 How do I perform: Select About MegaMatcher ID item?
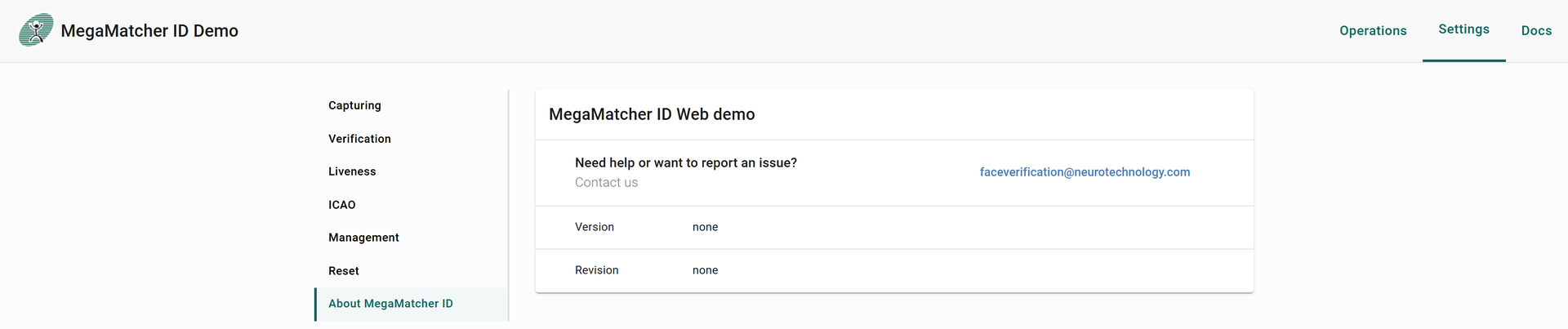412,304
